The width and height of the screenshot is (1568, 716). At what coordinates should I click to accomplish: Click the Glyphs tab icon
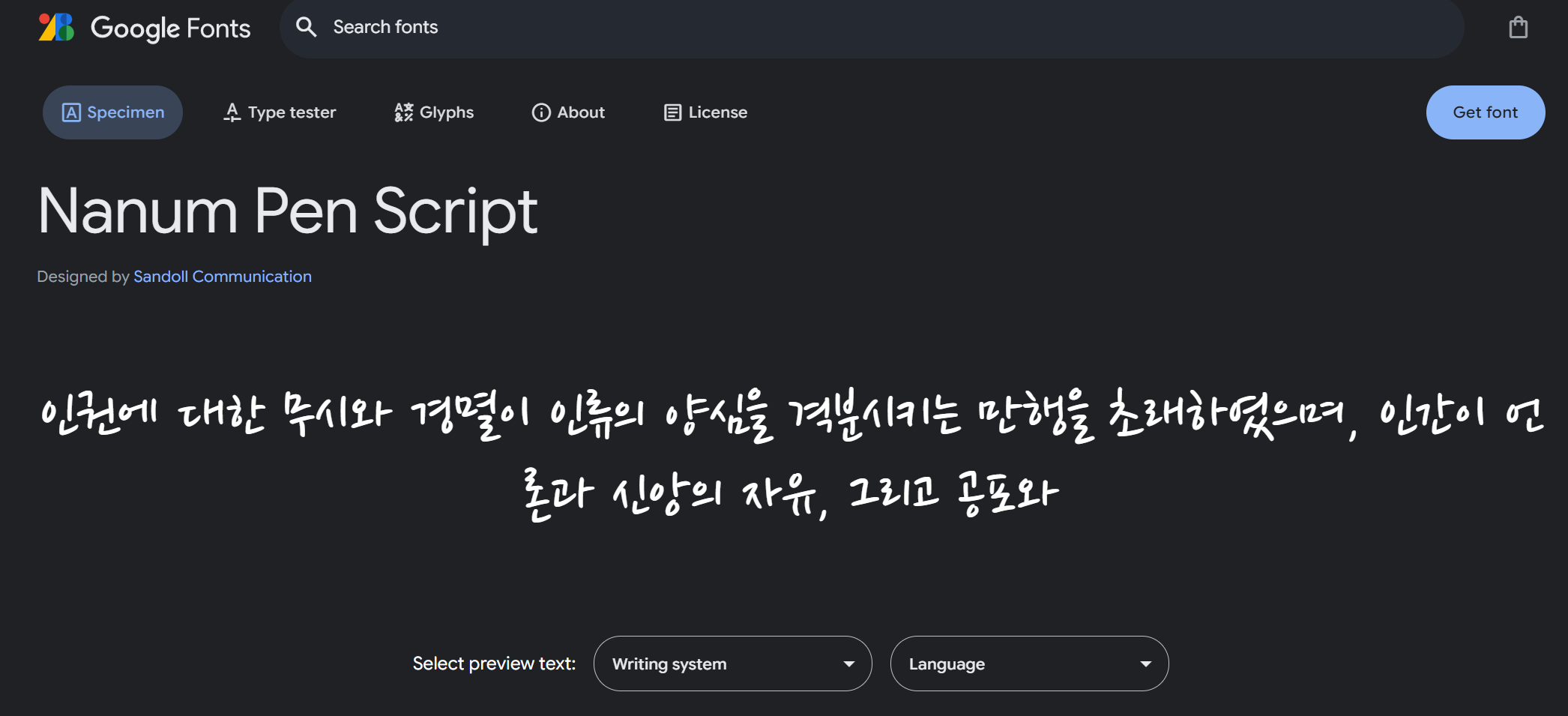(404, 112)
